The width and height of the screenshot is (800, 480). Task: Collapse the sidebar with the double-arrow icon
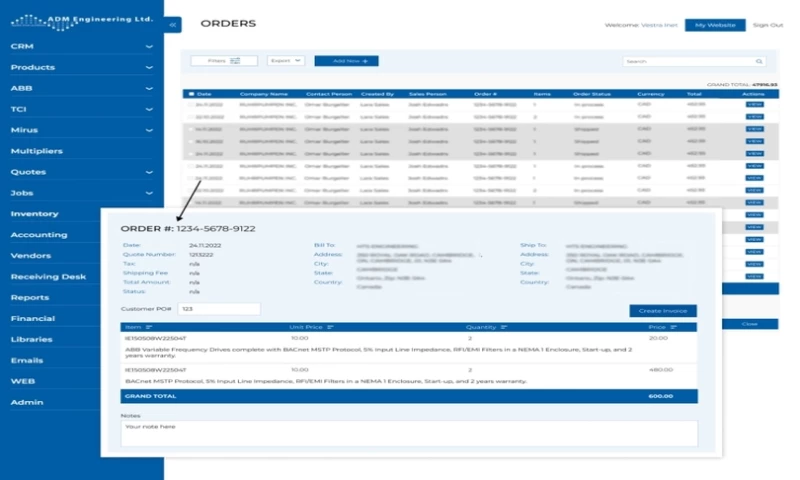pyautogui.click(x=173, y=24)
